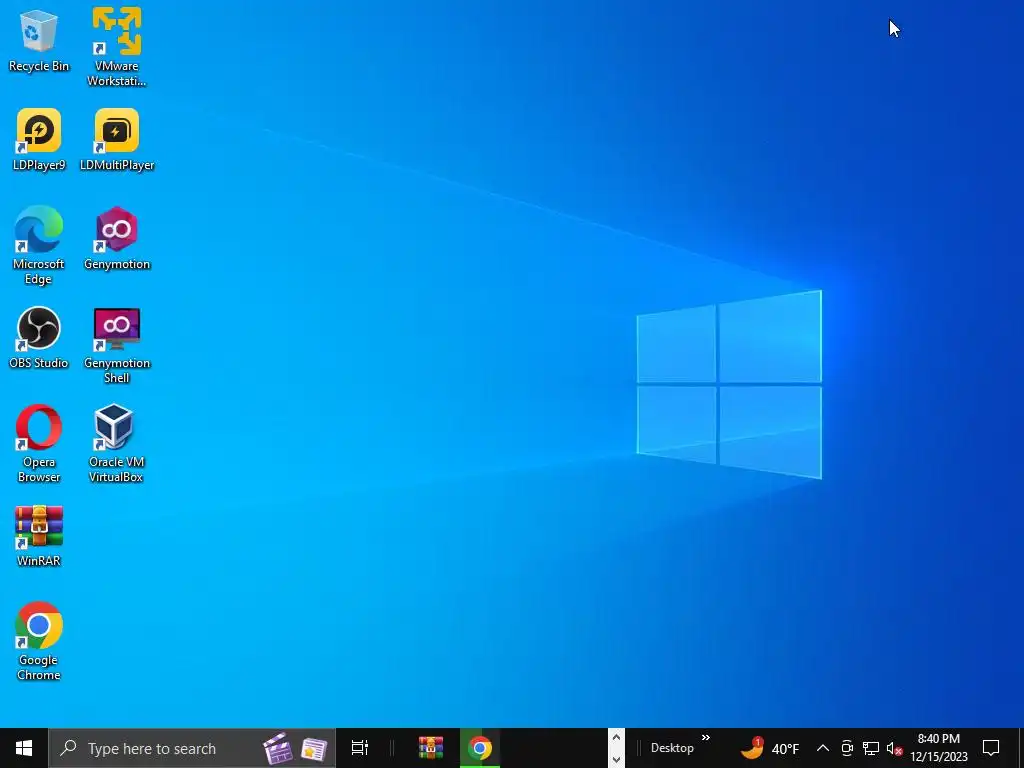Open the Windows Start menu

[x=24, y=748]
